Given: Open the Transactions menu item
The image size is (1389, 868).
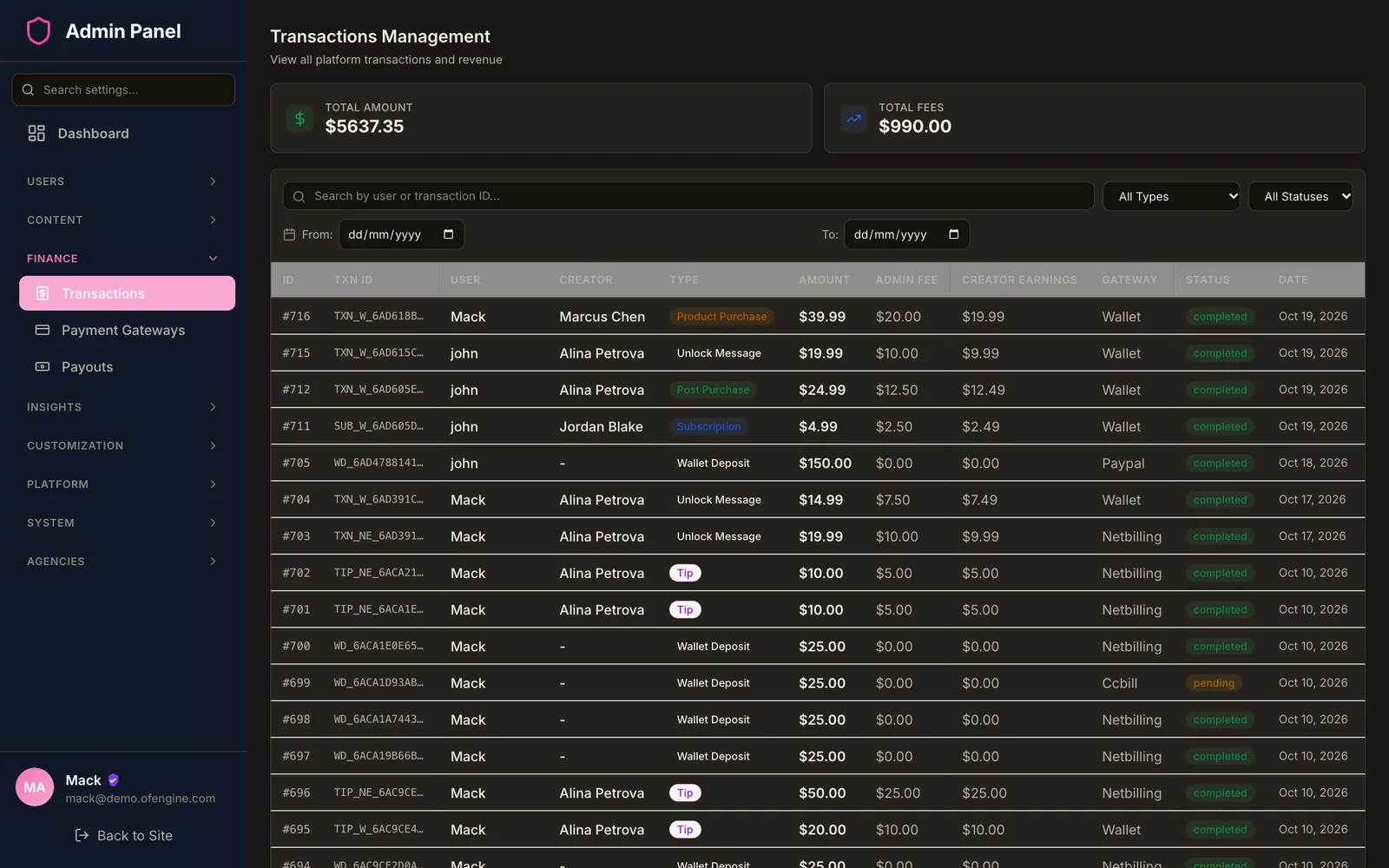Looking at the screenshot, I should [x=127, y=293].
